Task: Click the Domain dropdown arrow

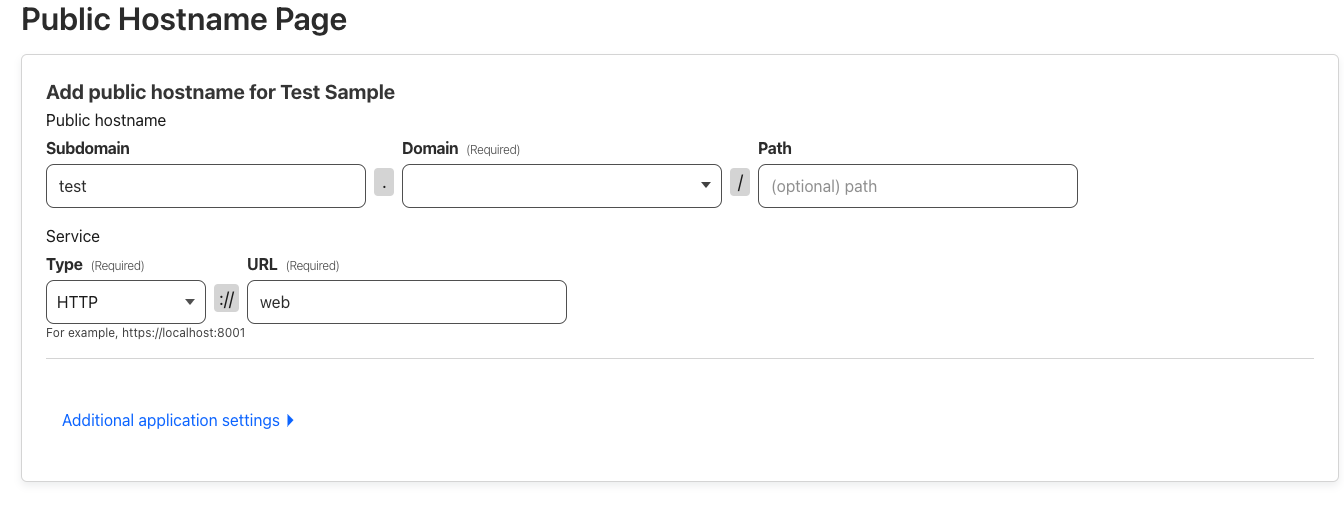Action: [x=706, y=186]
